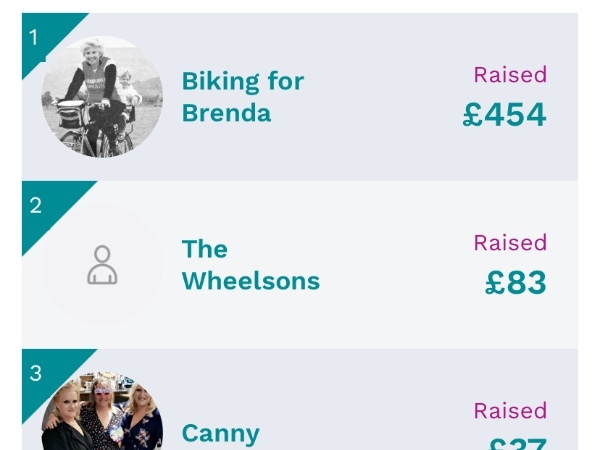600x450 pixels.
Task: Open the Biking for Brenda team photo
Action: 102,97
